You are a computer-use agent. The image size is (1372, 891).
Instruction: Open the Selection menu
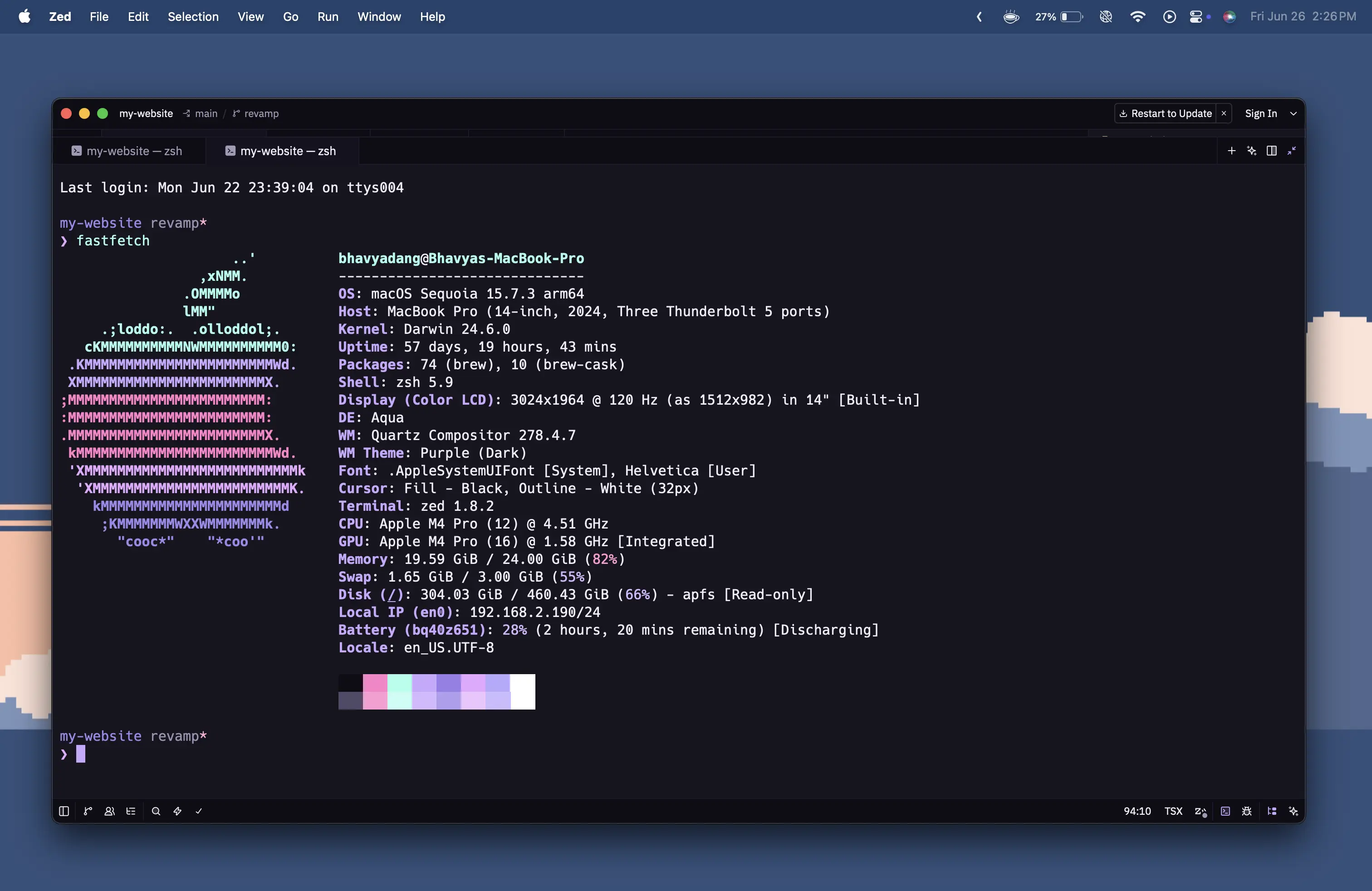[193, 17]
